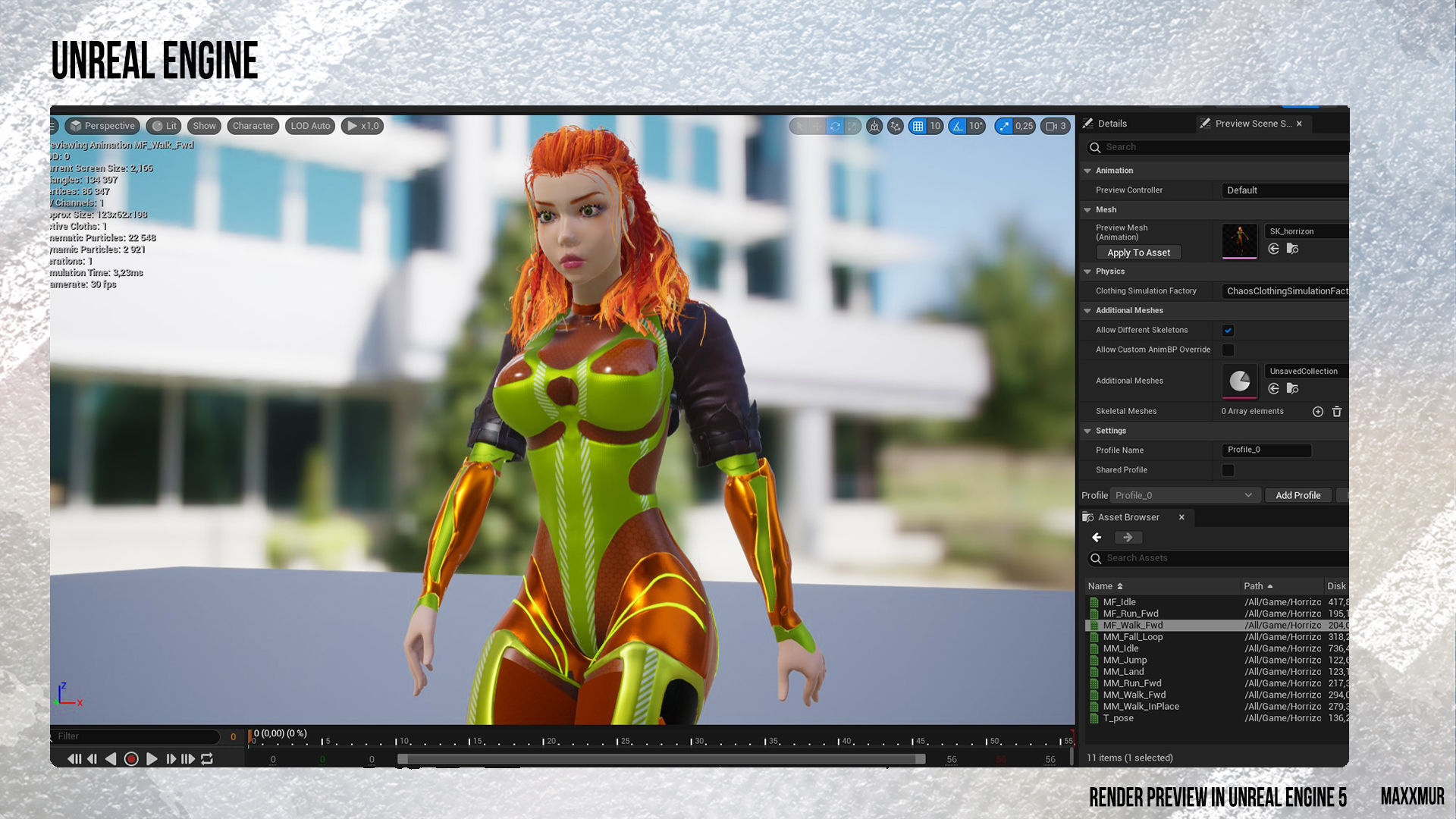Select the dimmed translate move tool

pos(817,126)
